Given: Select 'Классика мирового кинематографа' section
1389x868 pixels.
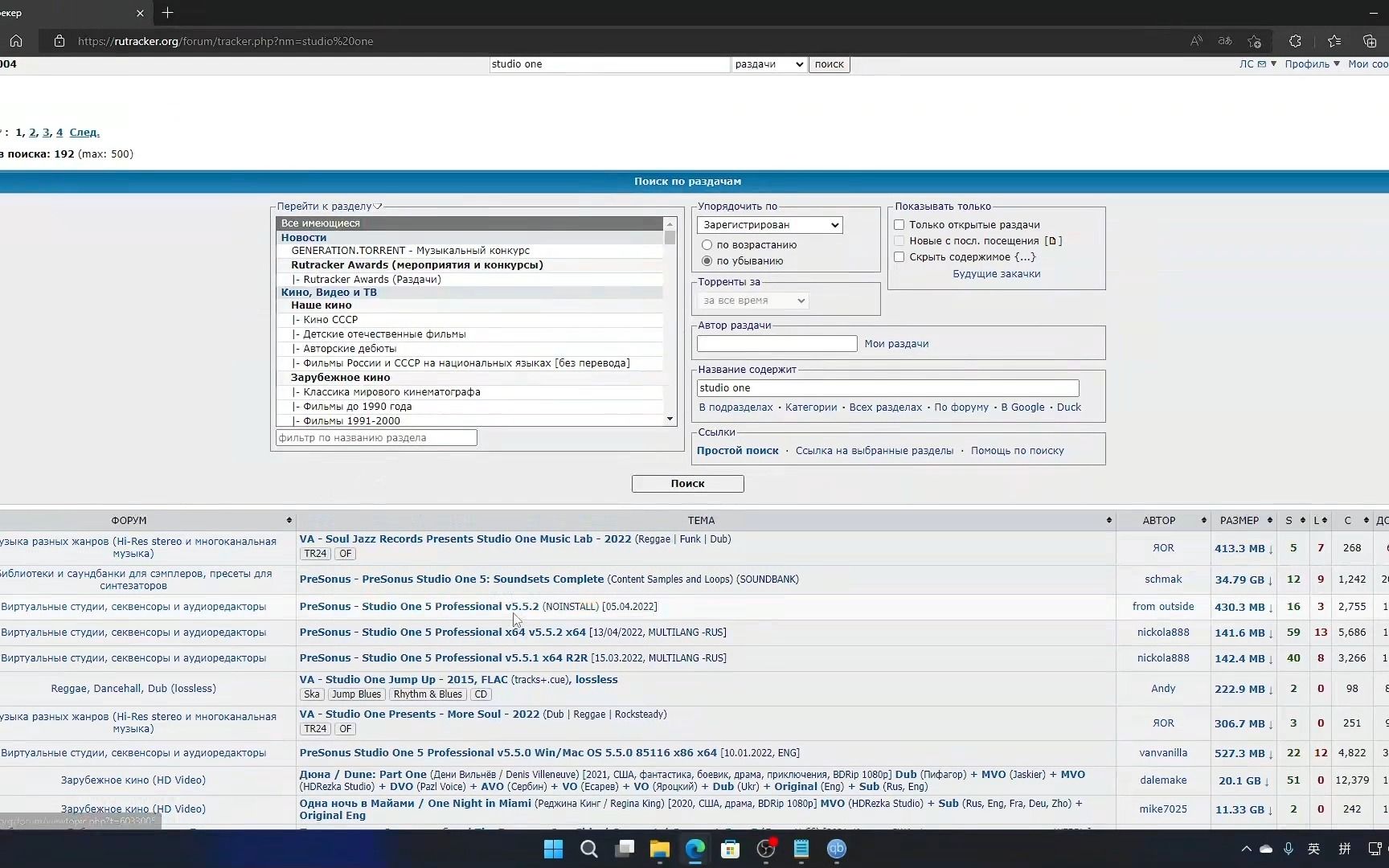Looking at the screenshot, I should [469, 392].
